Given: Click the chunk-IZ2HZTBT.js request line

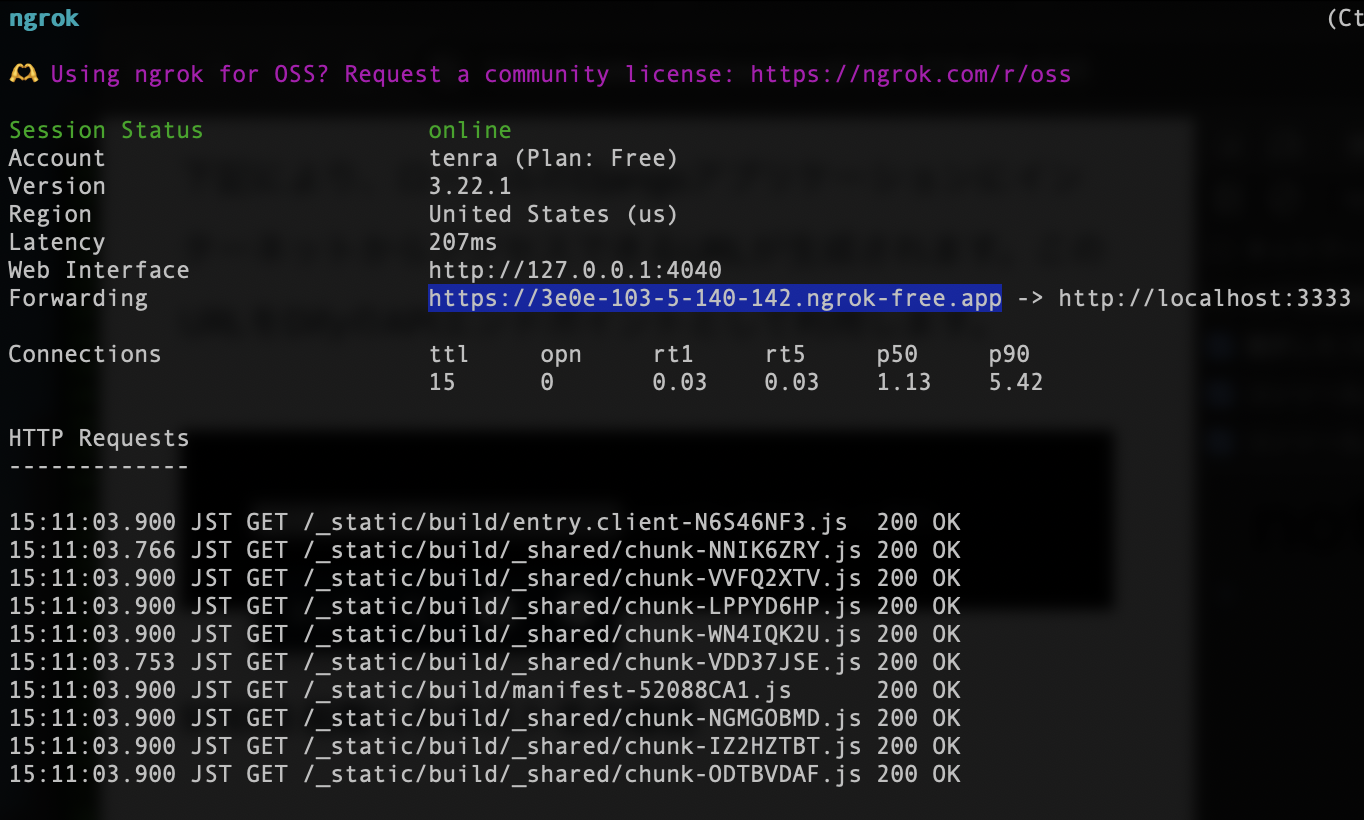Looking at the screenshot, I should pos(485,746).
